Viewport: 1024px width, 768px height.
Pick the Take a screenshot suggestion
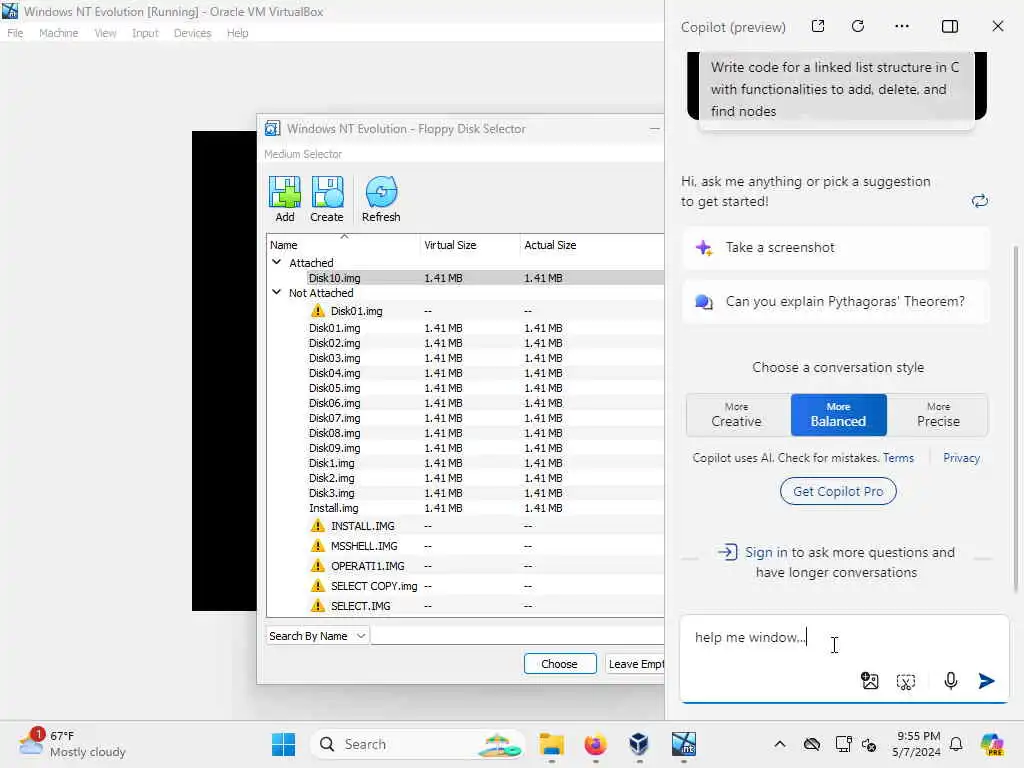point(836,248)
